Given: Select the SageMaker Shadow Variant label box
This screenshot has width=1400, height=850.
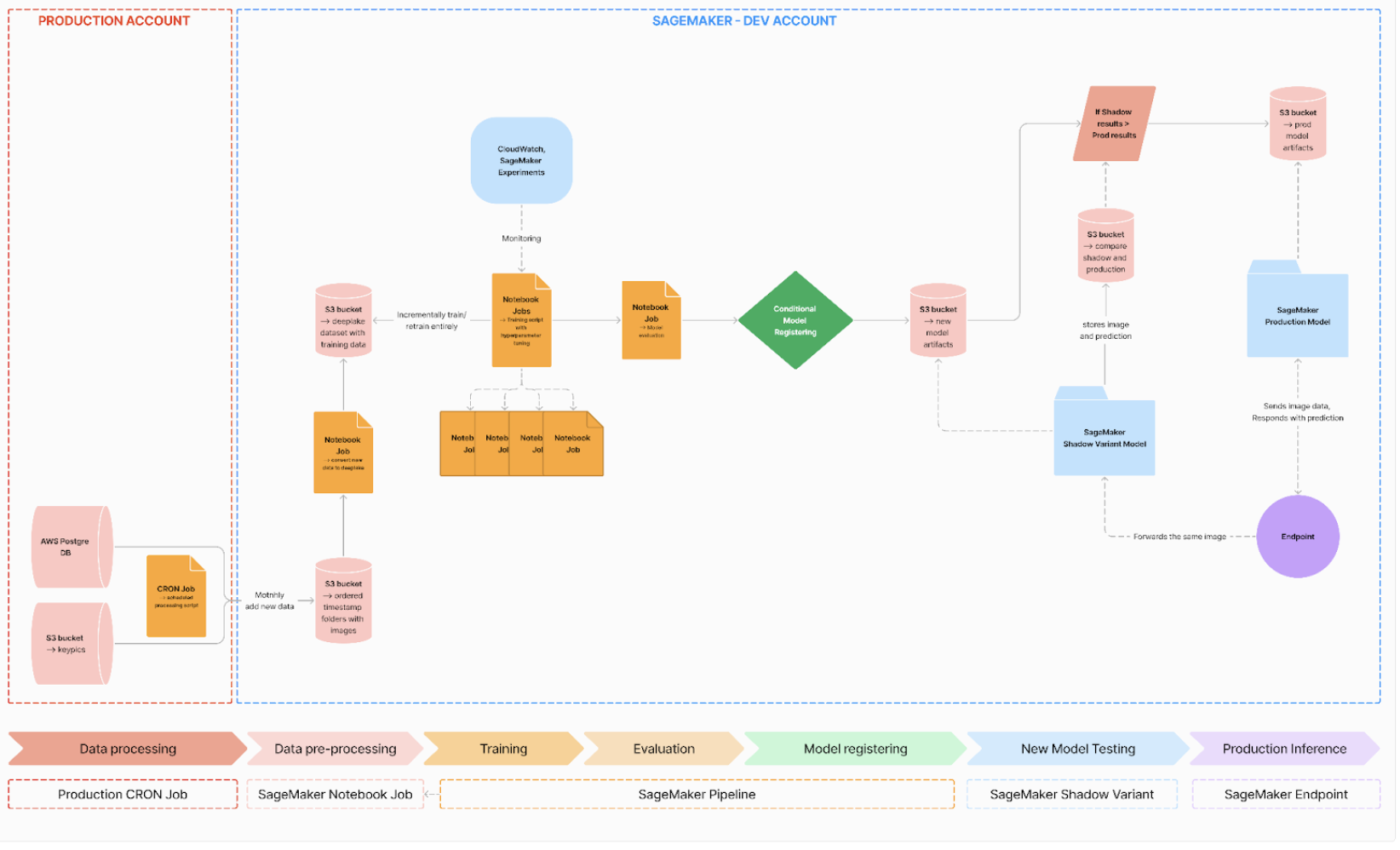Looking at the screenshot, I should pos(1073,795).
